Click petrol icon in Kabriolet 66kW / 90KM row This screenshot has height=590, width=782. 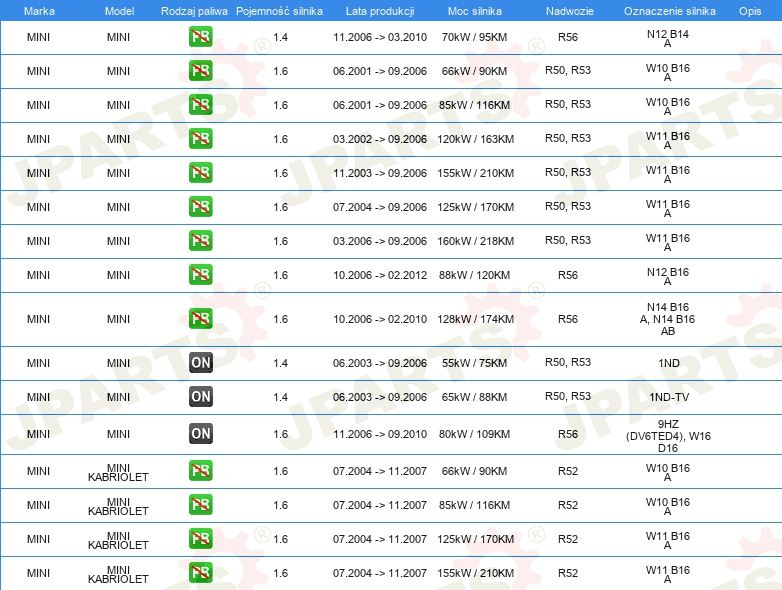(x=200, y=471)
